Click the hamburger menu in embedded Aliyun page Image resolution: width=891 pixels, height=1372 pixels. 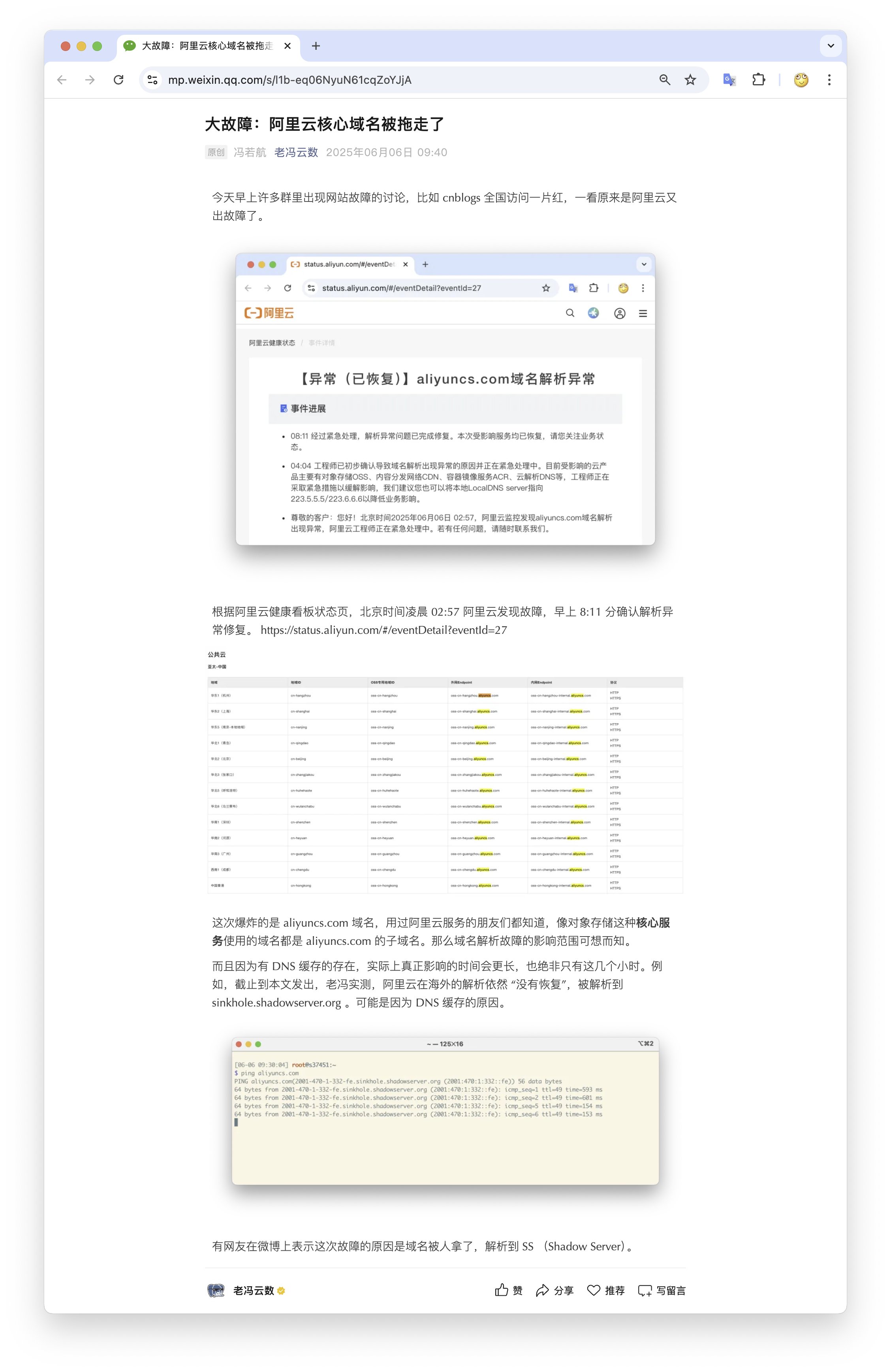(x=643, y=314)
